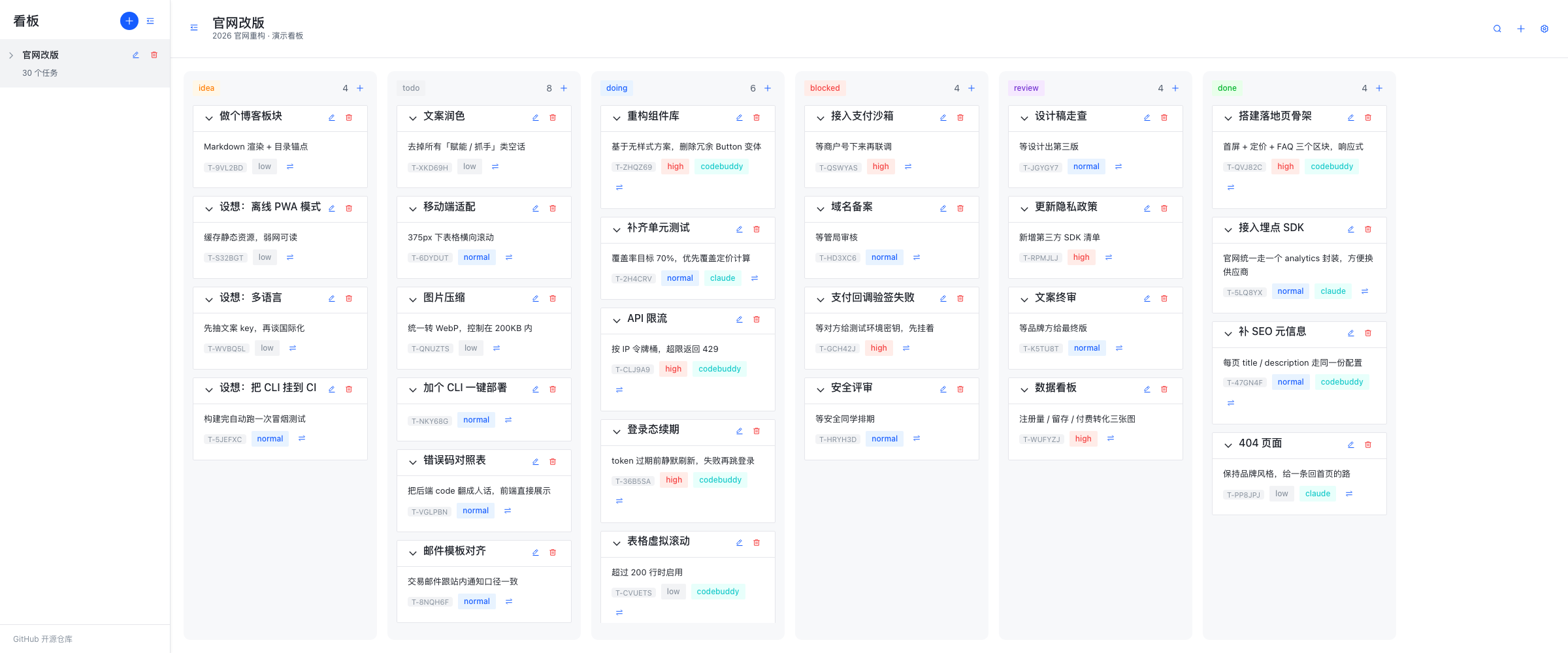Click the low tag on T-CVUETS

click(674, 592)
